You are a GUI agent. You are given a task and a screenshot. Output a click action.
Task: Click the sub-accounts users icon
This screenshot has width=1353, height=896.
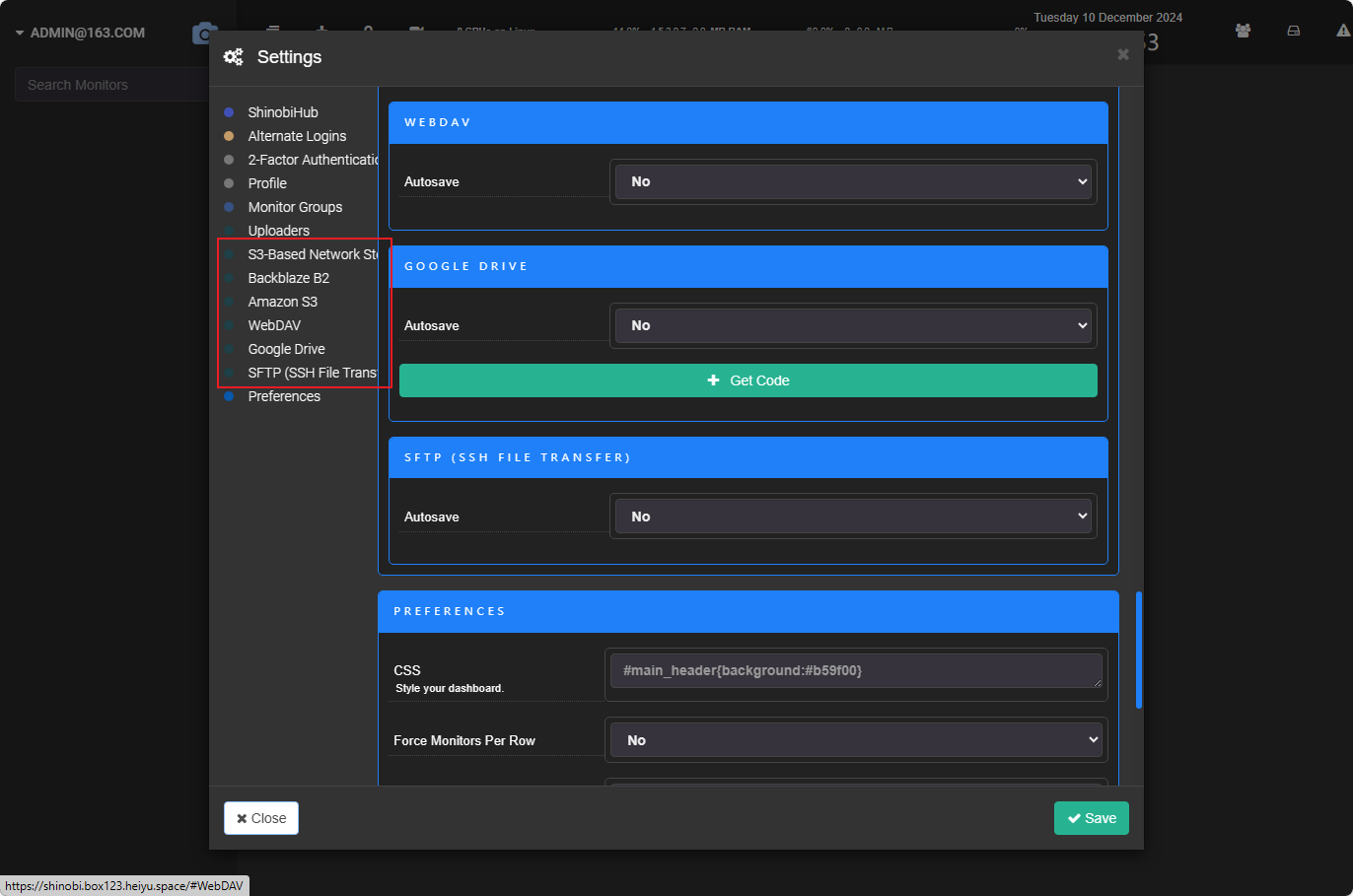pyautogui.click(x=1243, y=31)
